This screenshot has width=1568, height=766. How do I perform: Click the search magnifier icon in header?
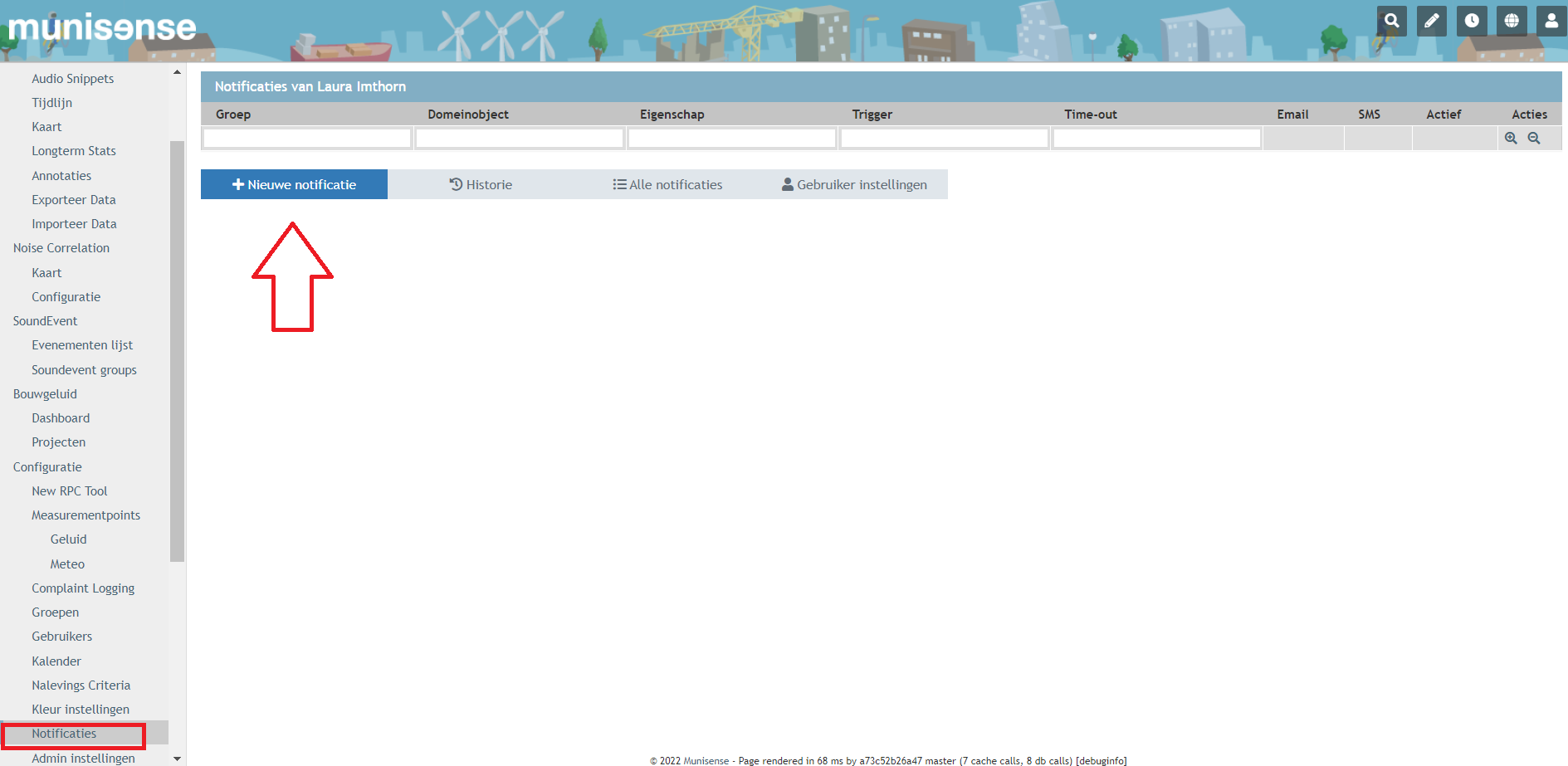tap(1391, 21)
